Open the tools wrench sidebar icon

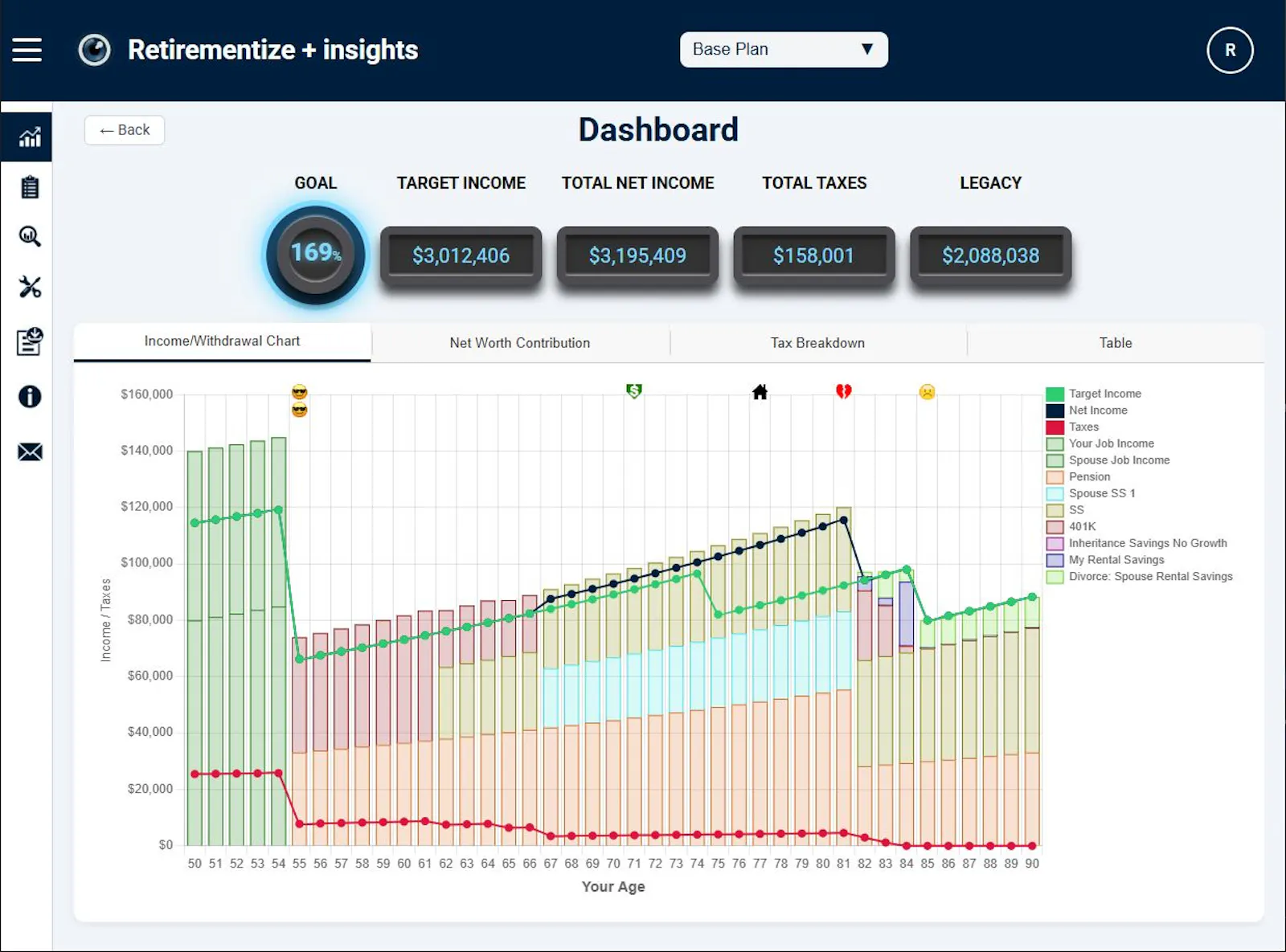coord(30,287)
